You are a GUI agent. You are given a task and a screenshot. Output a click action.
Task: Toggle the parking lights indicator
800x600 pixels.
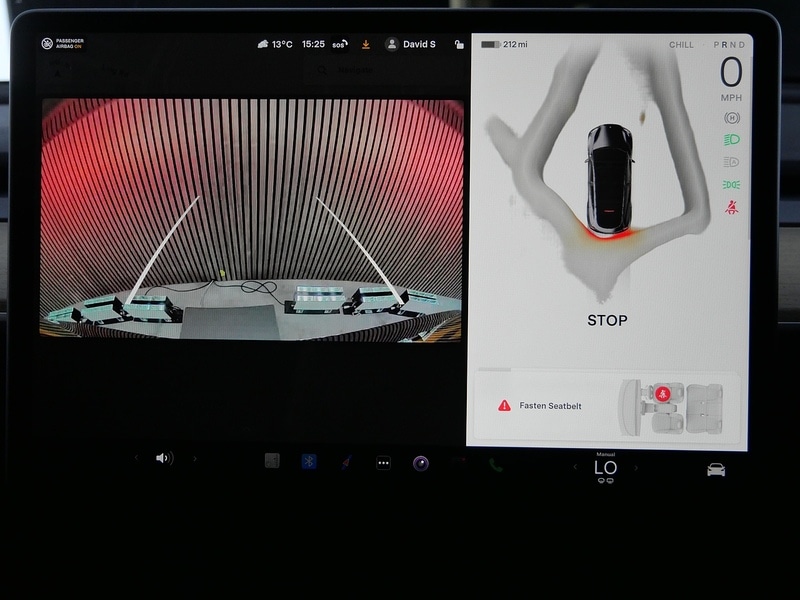click(731, 184)
